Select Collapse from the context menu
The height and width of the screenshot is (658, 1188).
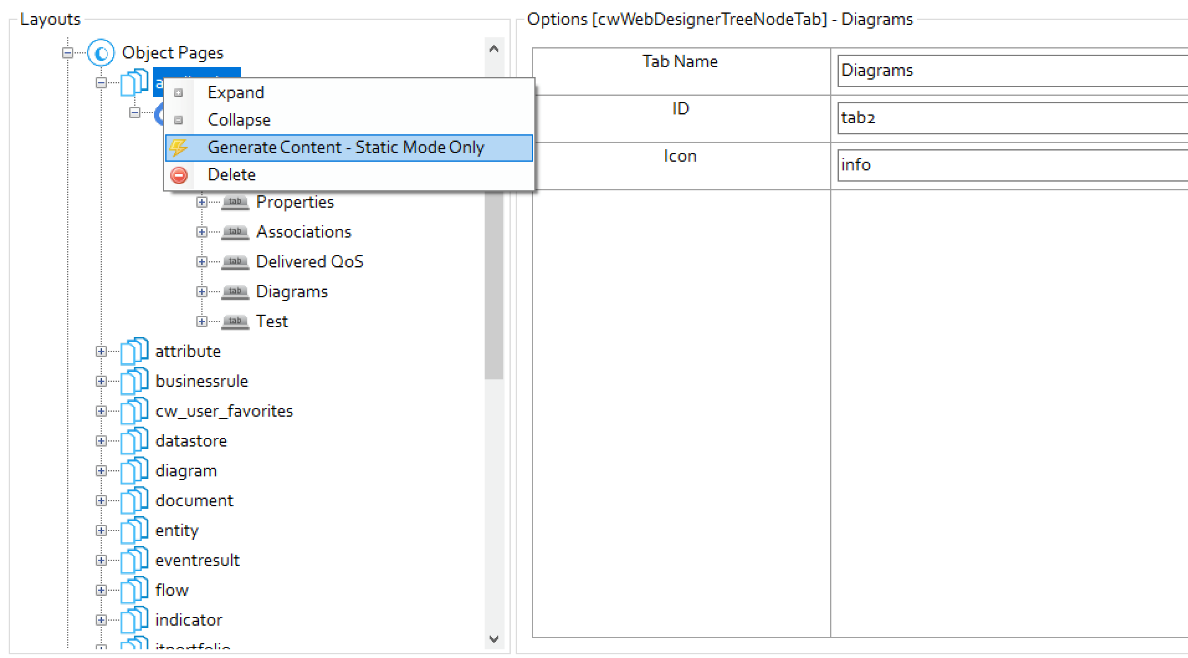point(239,120)
